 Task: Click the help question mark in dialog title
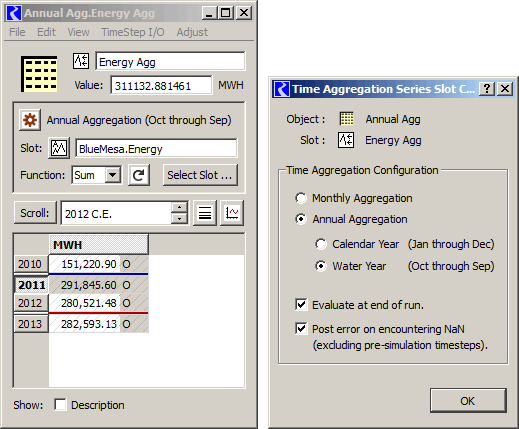[487, 89]
